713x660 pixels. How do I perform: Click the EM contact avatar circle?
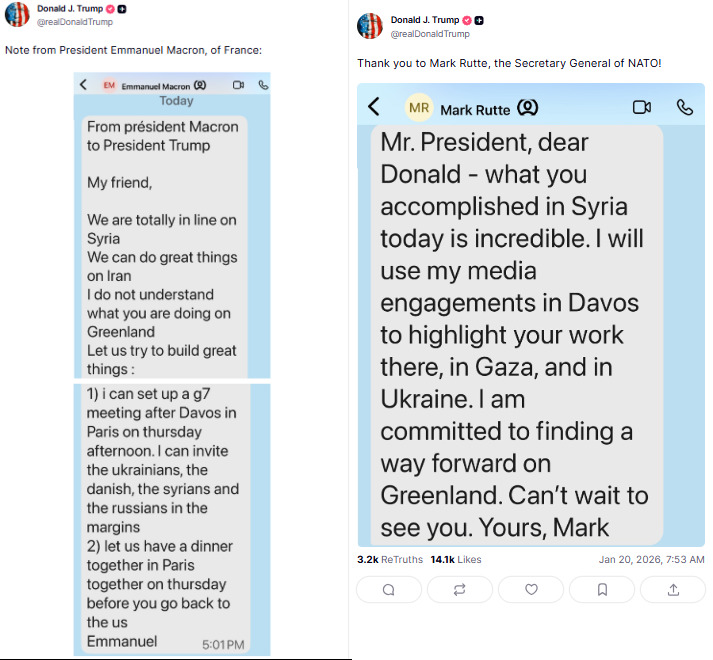109,86
